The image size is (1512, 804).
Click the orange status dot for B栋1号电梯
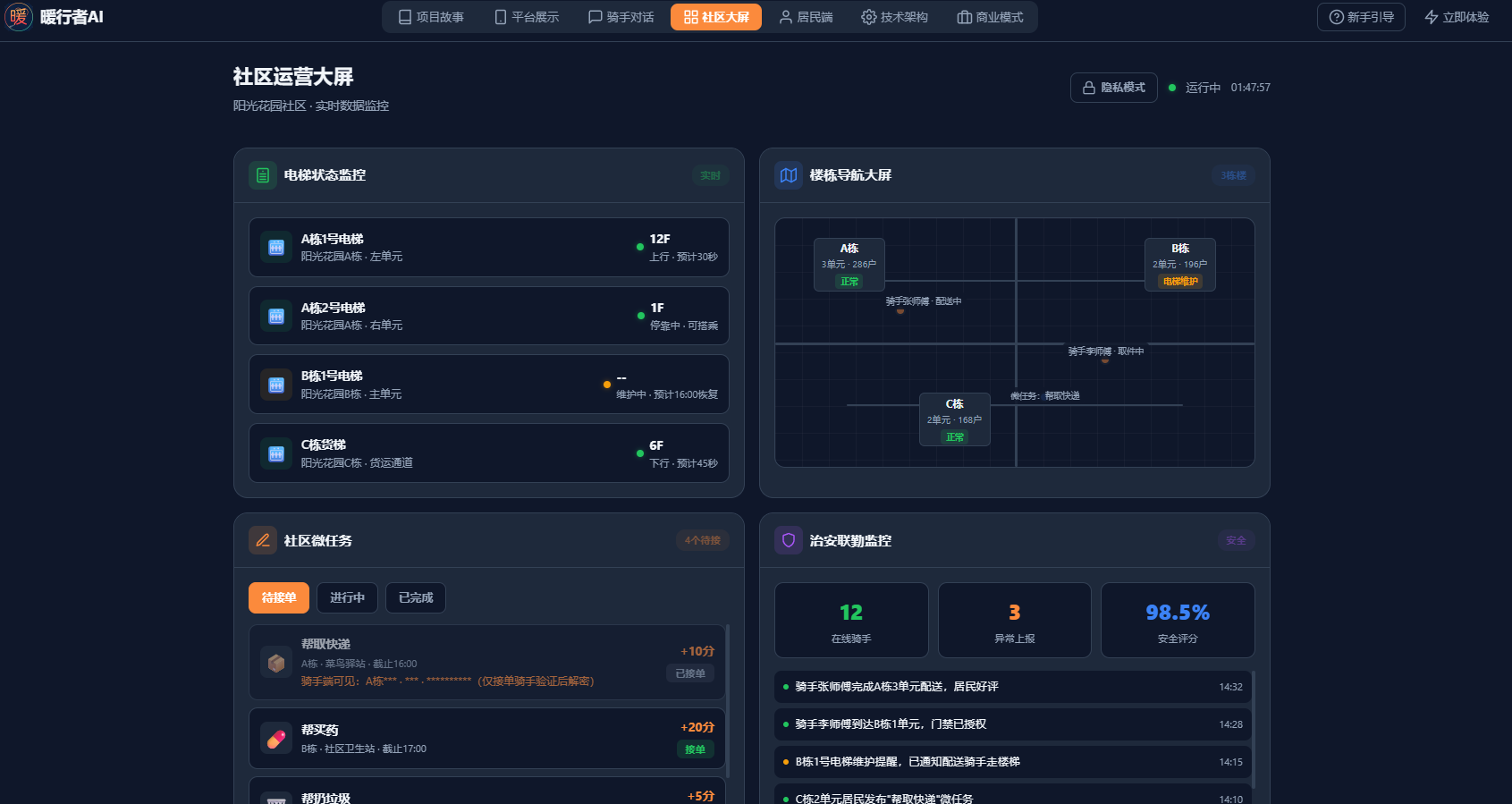click(606, 385)
